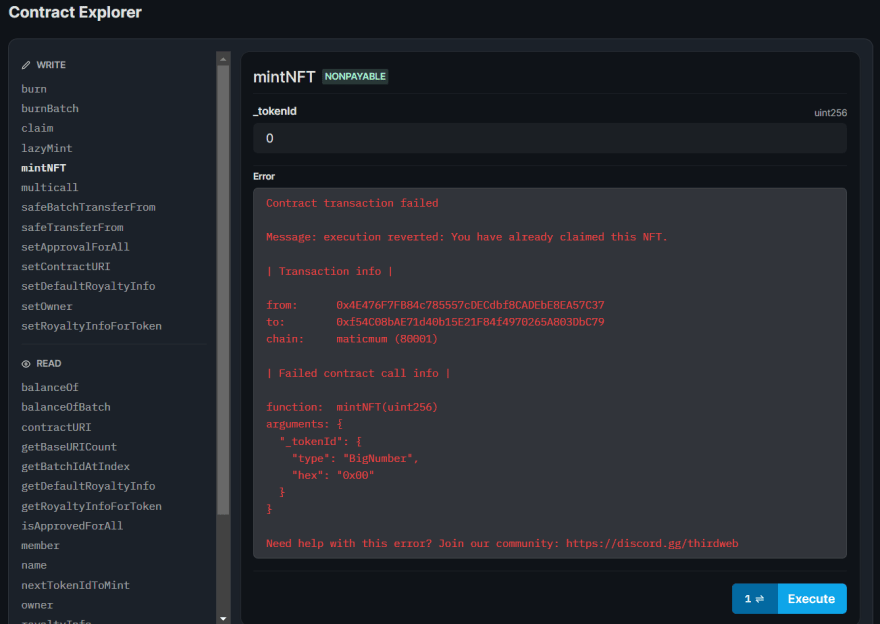Open the balanceOf read function

[x=50, y=387]
